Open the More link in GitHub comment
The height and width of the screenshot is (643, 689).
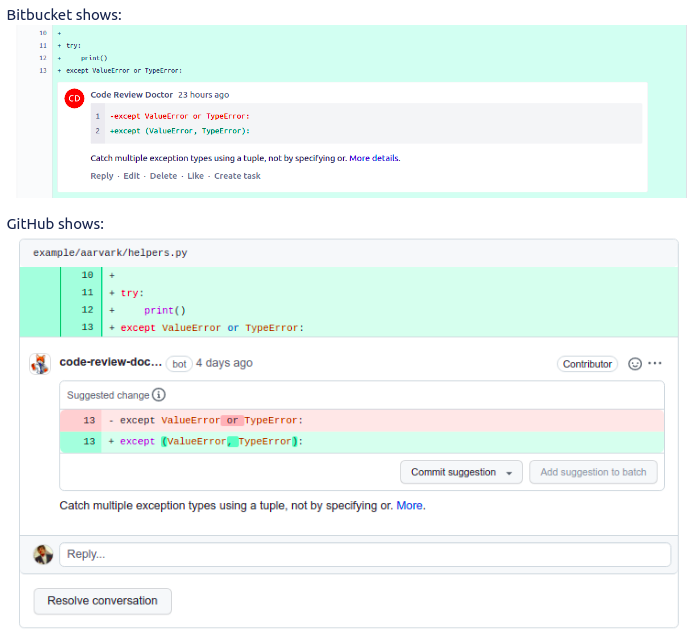click(409, 505)
